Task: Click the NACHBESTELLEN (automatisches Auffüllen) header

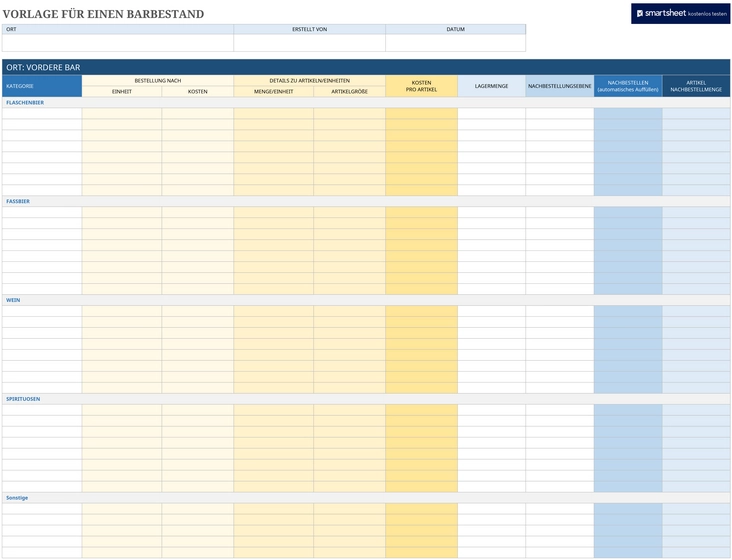Action: coord(628,86)
